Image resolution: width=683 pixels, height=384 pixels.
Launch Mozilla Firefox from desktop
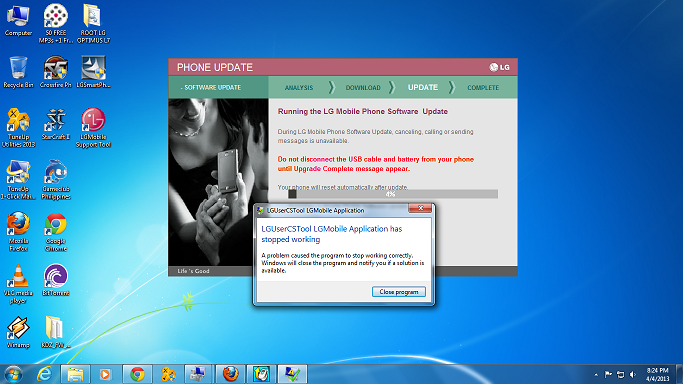tap(18, 232)
